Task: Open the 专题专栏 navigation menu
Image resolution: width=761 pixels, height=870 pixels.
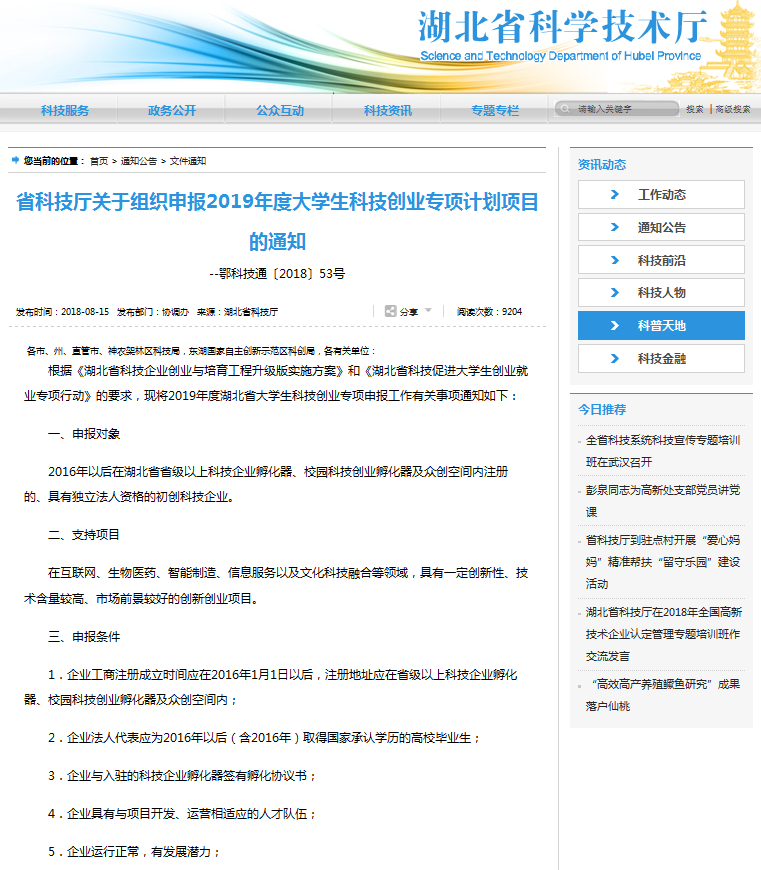Action: click(495, 110)
